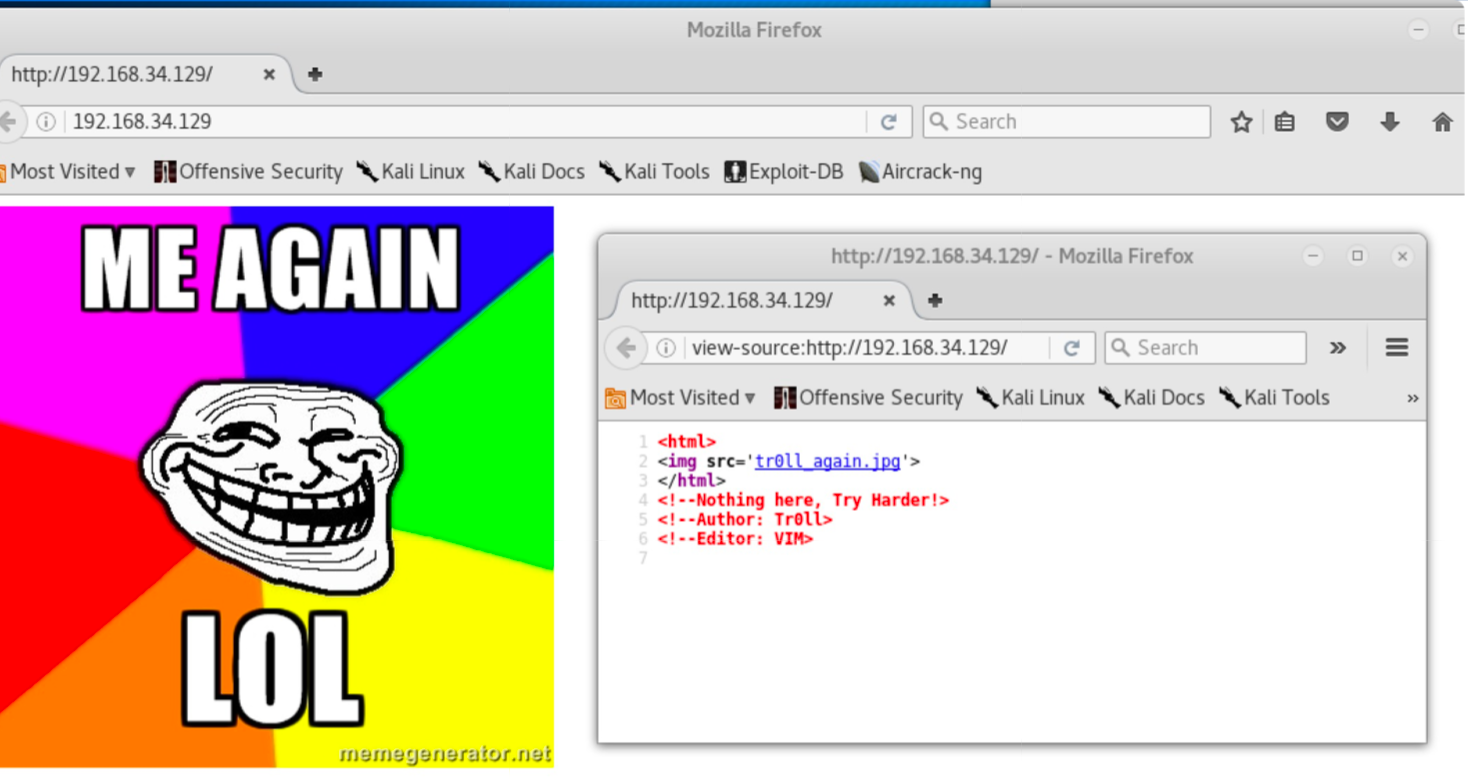
Task: Click the opening <html> tag line
Action: click(x=686, y=442)
